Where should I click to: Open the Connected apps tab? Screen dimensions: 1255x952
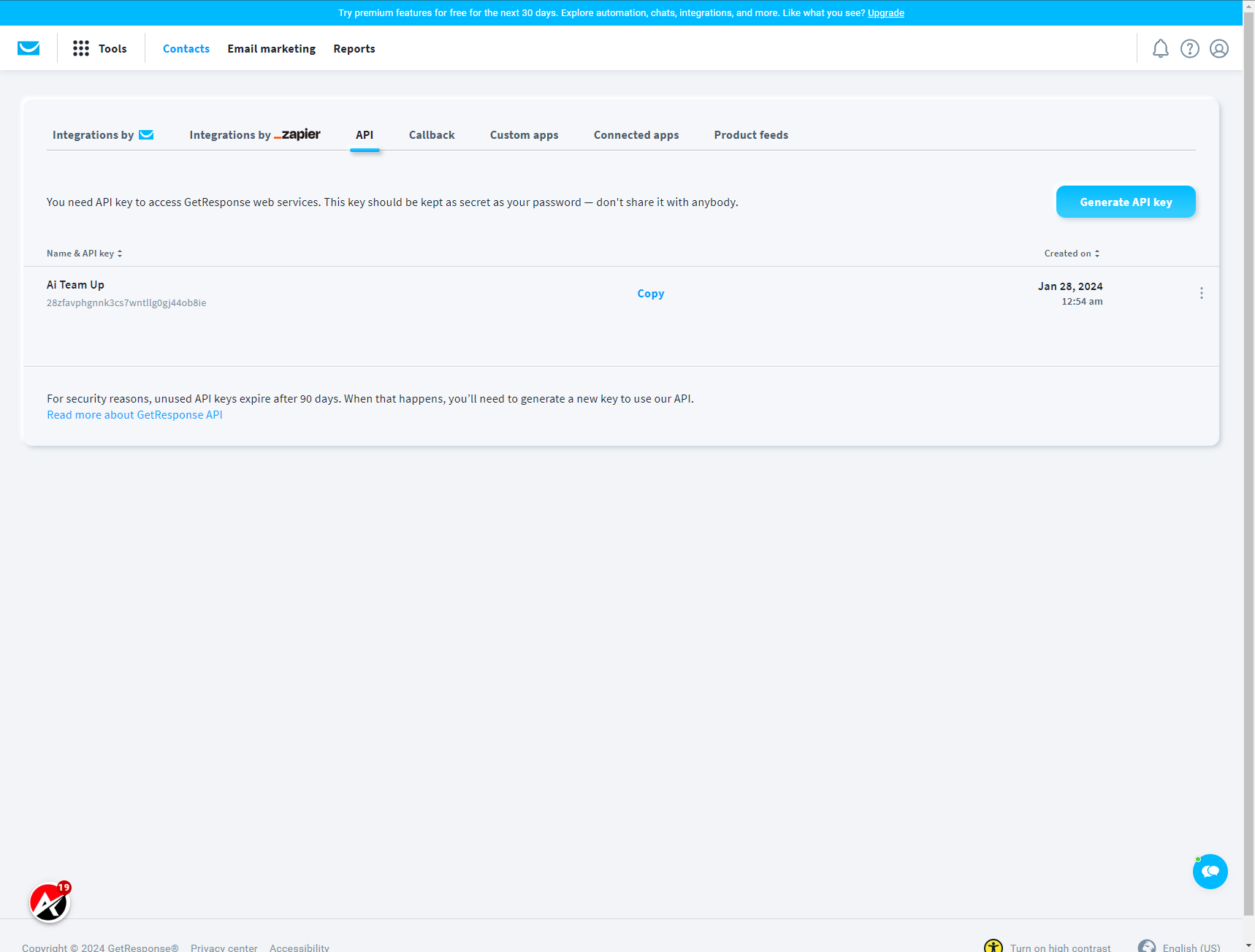tap(636, 134)
